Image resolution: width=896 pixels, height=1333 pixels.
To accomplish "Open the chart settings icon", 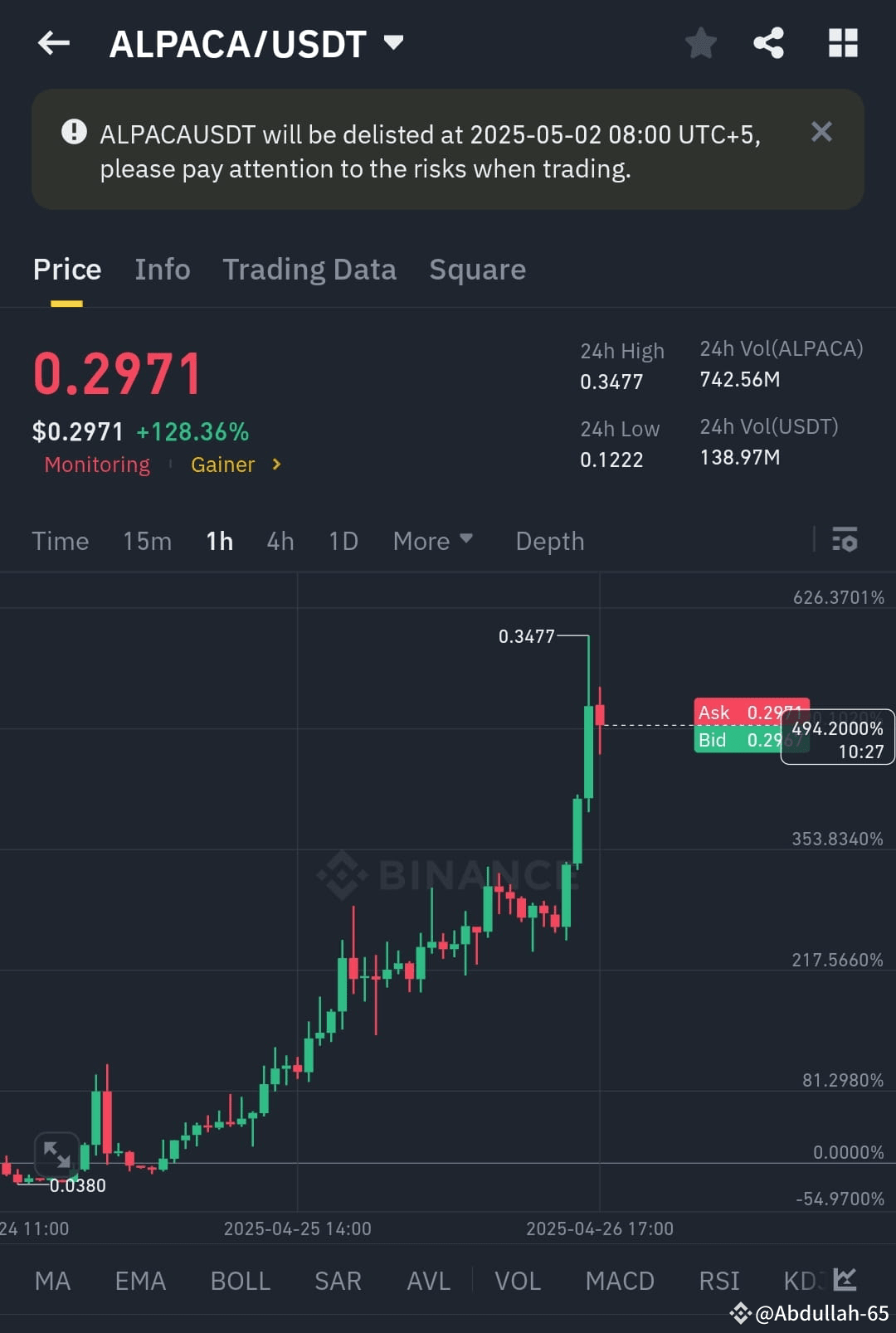I will coord(846,540).
